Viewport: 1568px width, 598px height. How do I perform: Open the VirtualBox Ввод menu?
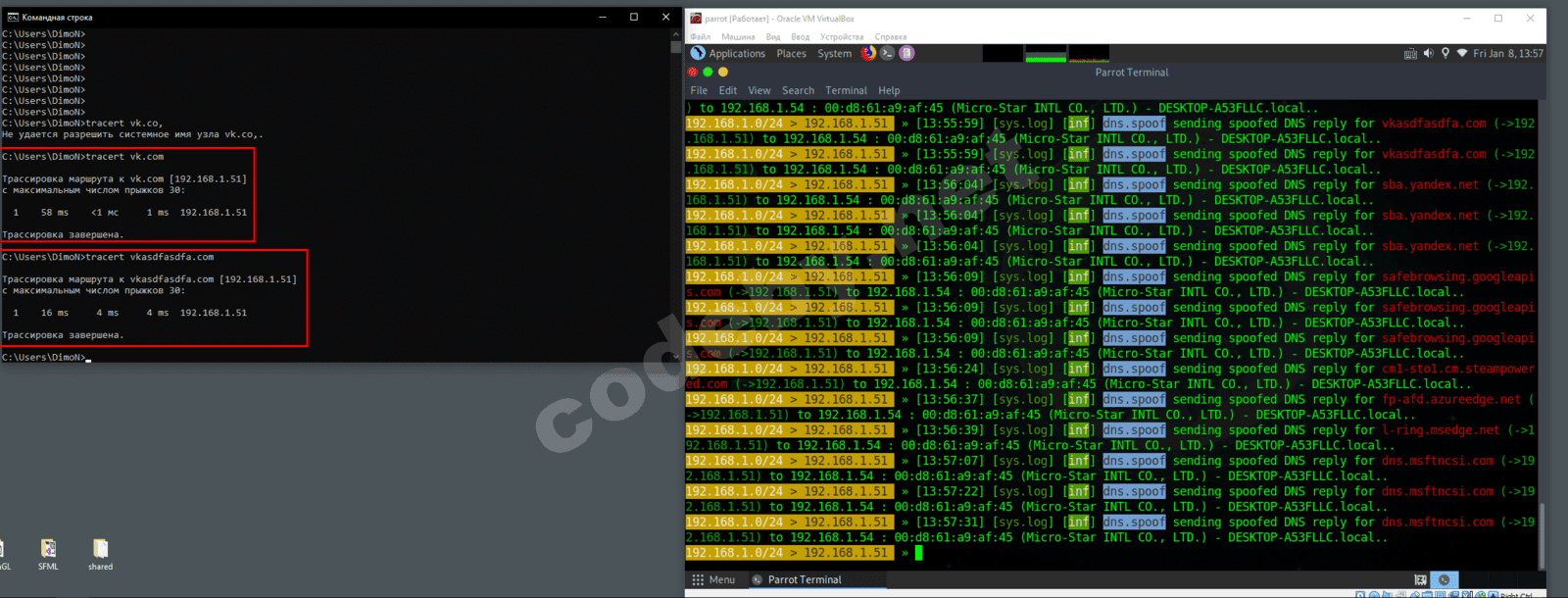point(801,37)
